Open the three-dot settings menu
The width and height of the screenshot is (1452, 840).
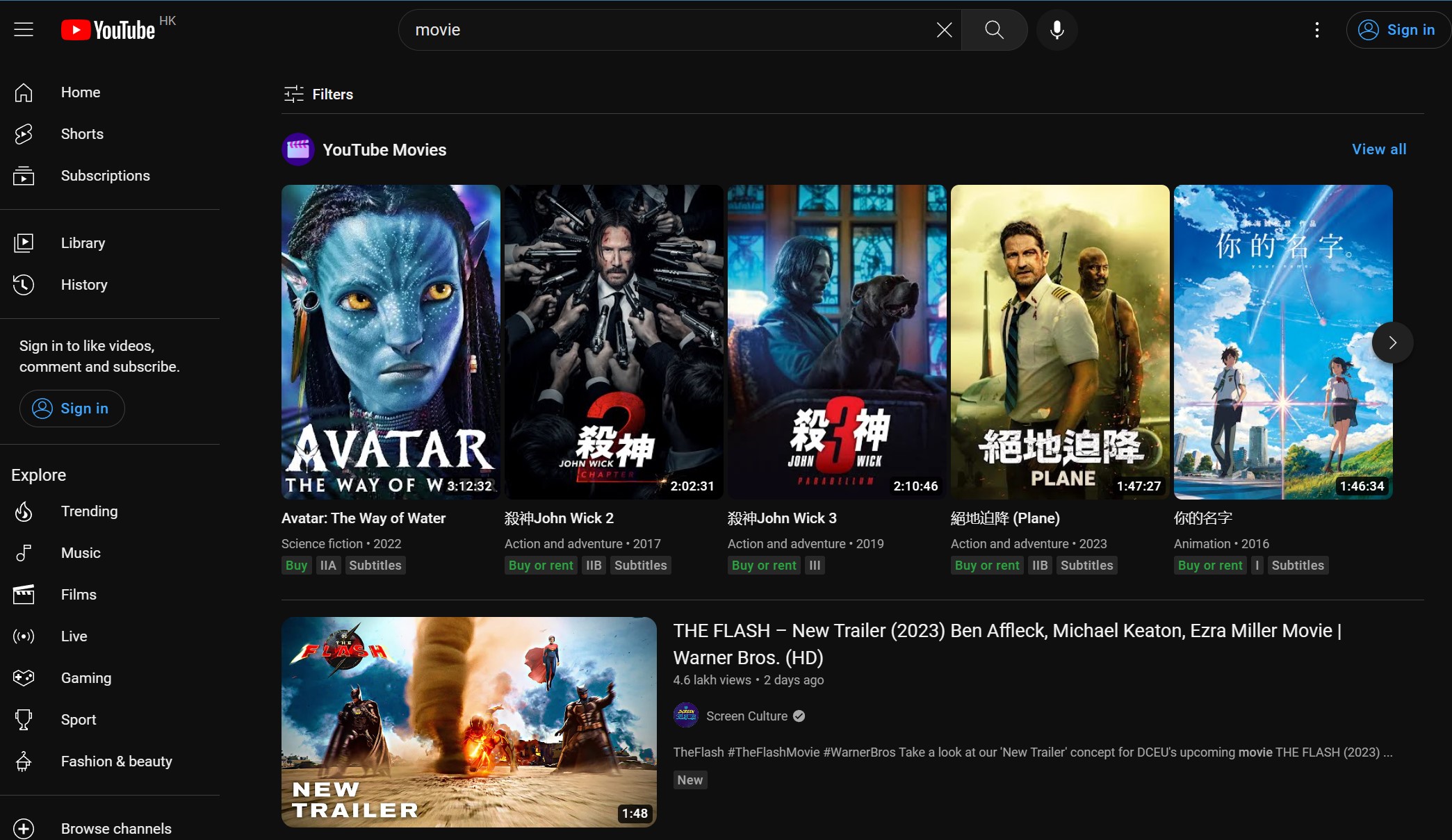click(1316, 30)
